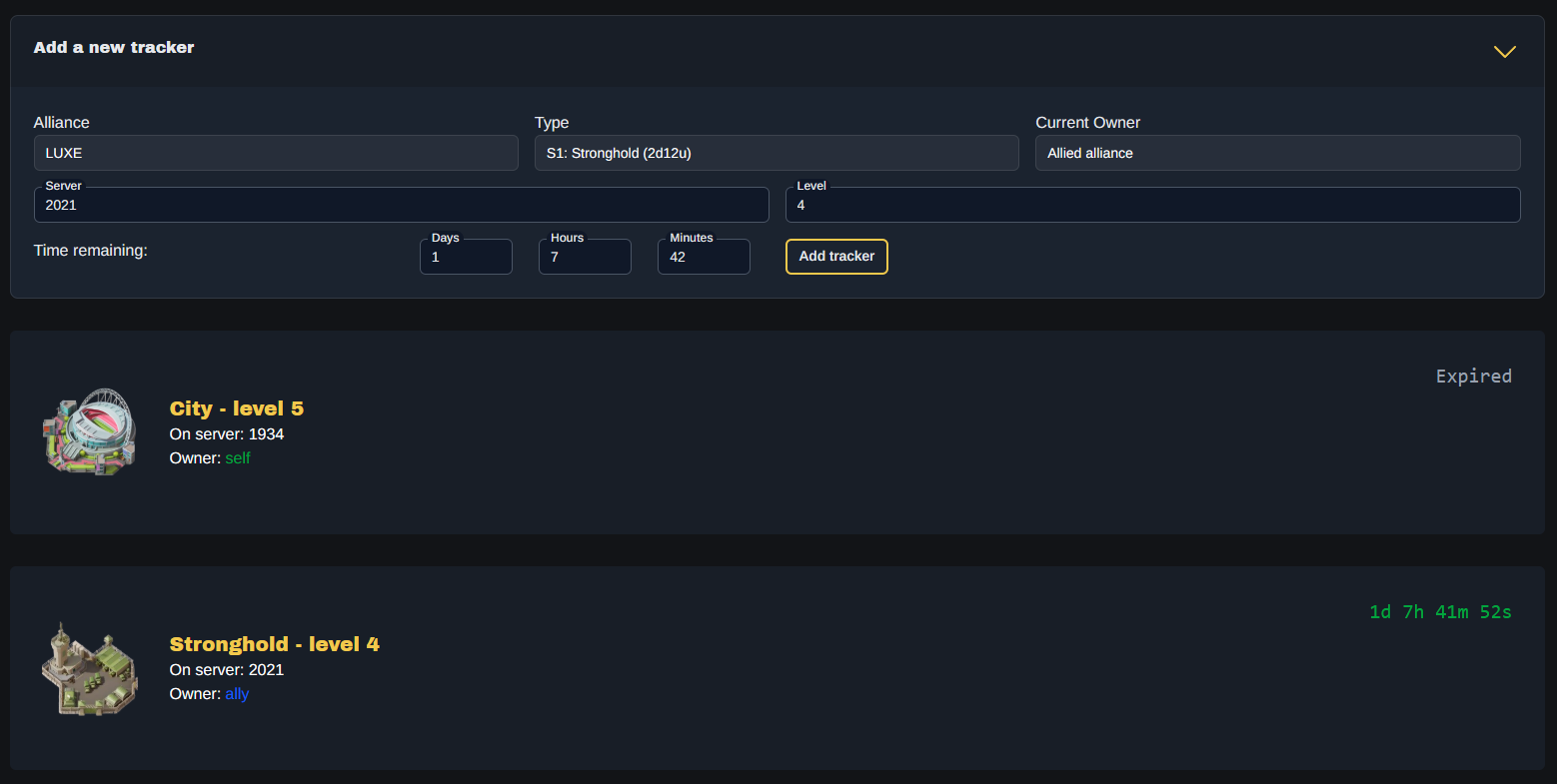Click the Add tracker button
The image size is (1557, 784).
click(x=836, y=257)
